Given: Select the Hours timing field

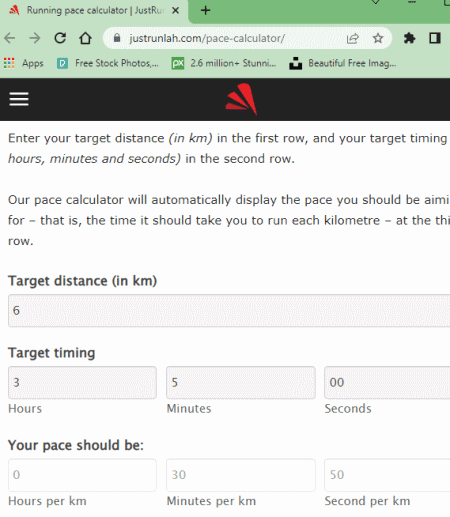Looking at the screenshot, I should click(x=82, y=383).
